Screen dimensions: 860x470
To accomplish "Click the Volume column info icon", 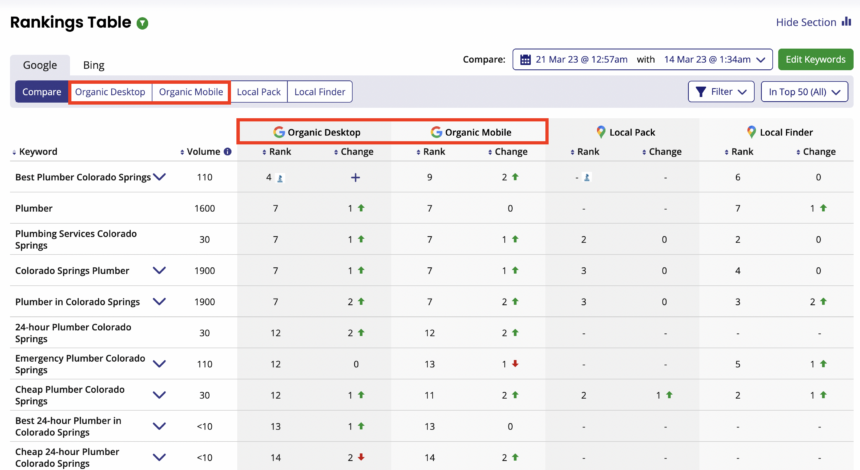I will (228, 152).
